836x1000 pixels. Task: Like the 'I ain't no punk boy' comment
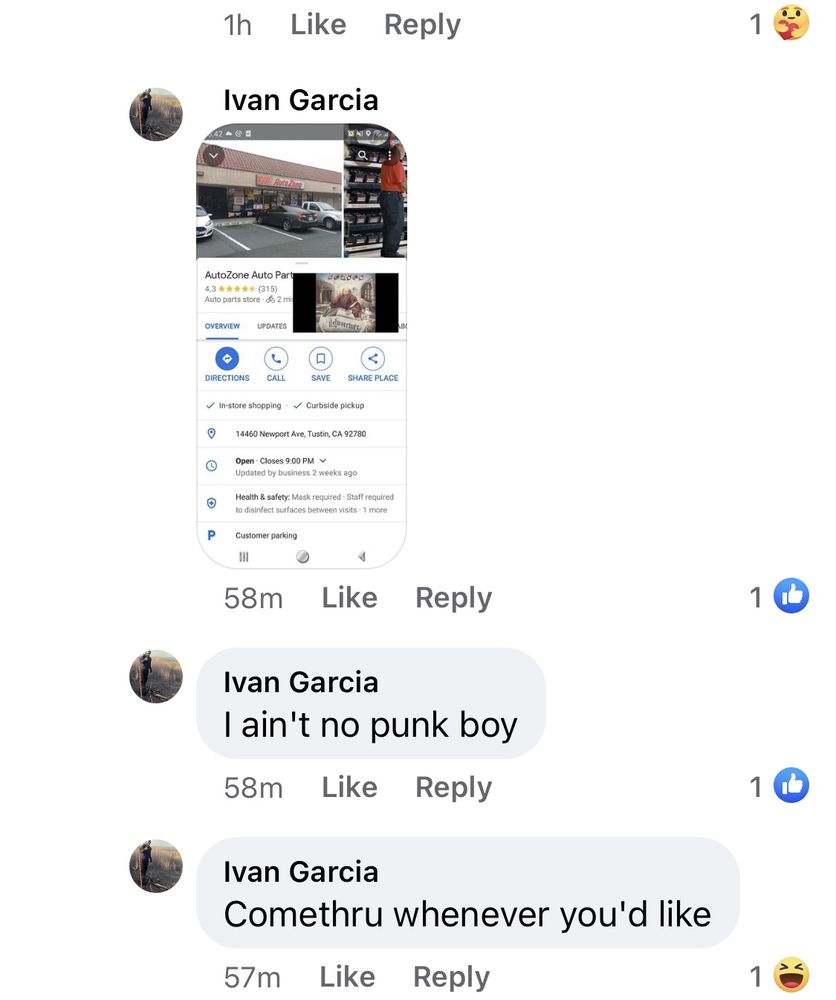coord(349,787)
